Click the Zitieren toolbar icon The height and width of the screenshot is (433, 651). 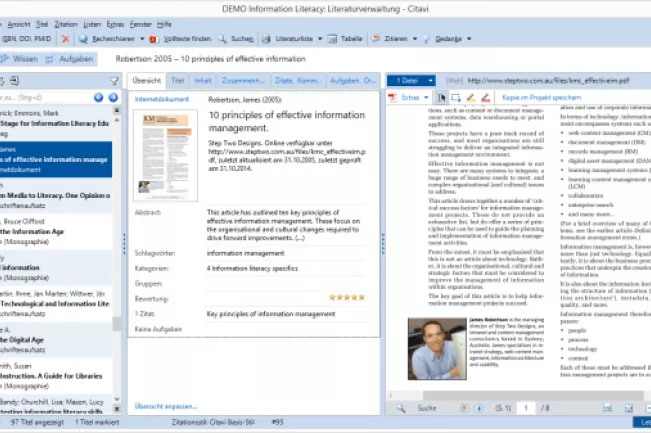coord(376,39)
